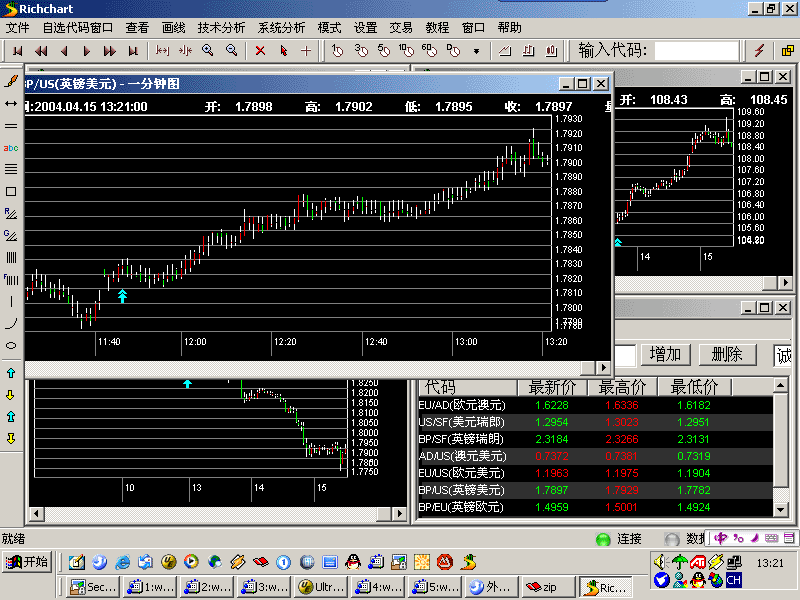Switch to candlestick chart type icon

pos(552,51)
